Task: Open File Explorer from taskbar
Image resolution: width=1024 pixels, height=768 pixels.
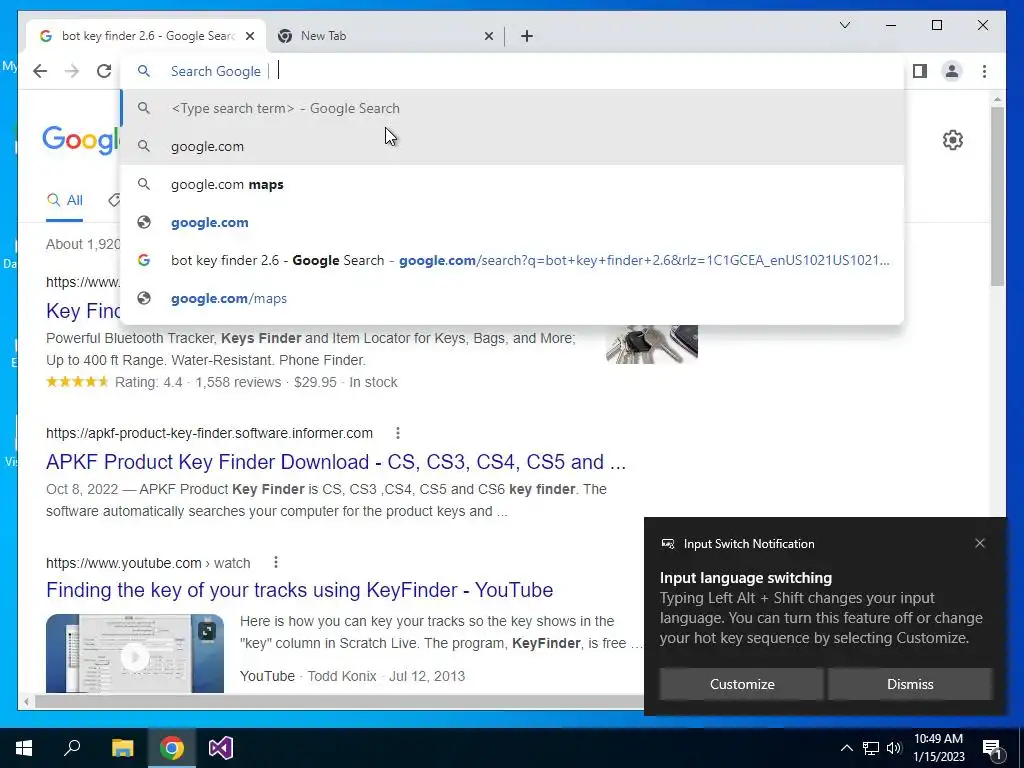Action: [x=122, y=748]
